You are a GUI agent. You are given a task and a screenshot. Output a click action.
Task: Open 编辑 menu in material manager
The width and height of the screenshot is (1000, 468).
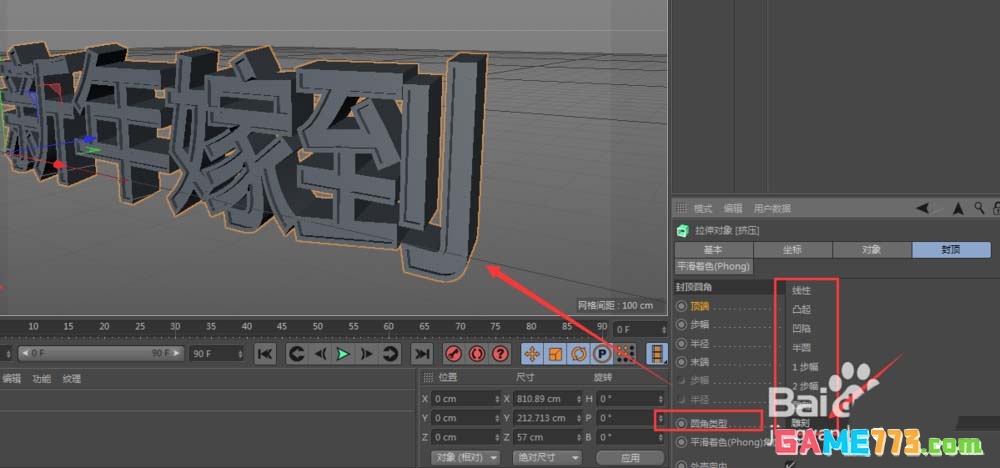[11, 379]
